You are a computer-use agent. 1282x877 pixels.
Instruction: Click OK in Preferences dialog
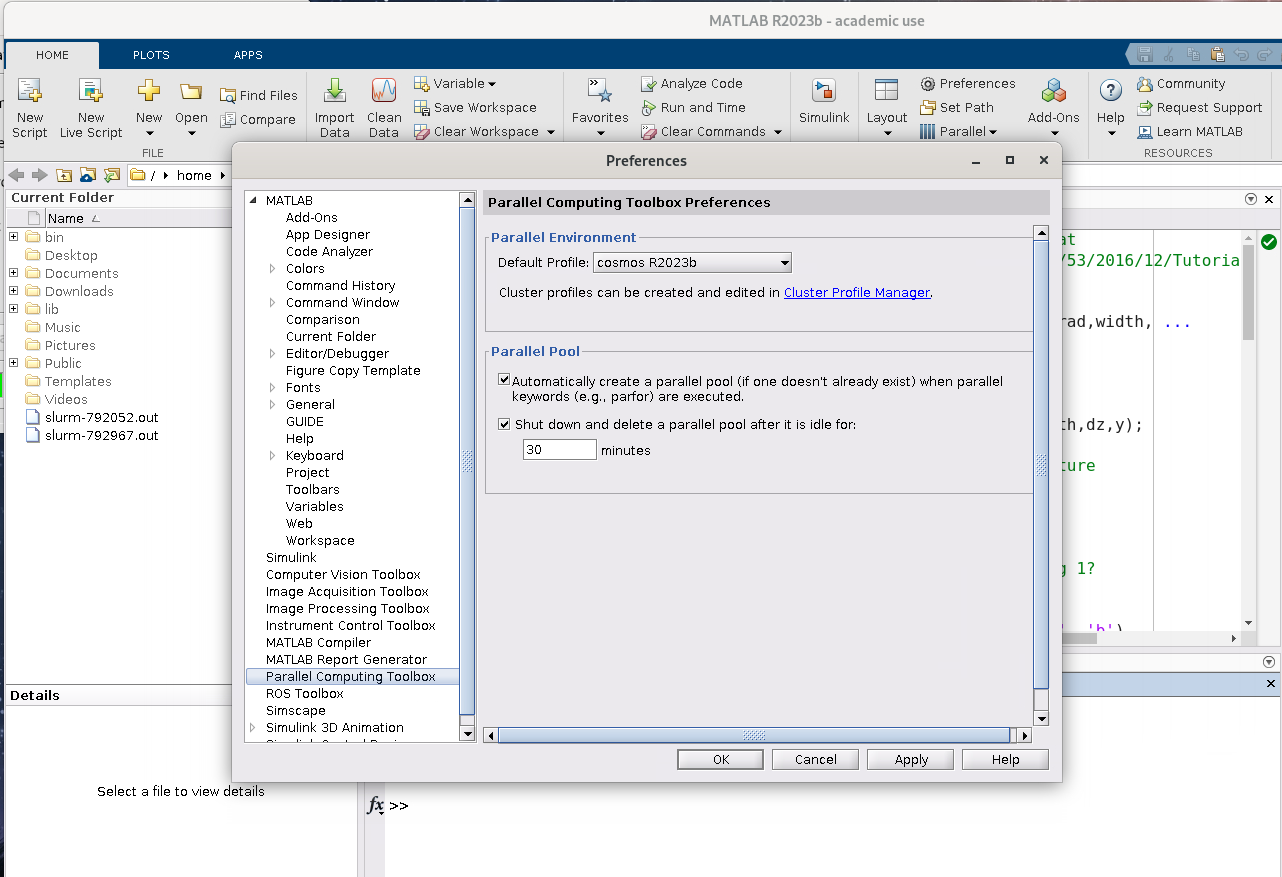pos(721,760)
